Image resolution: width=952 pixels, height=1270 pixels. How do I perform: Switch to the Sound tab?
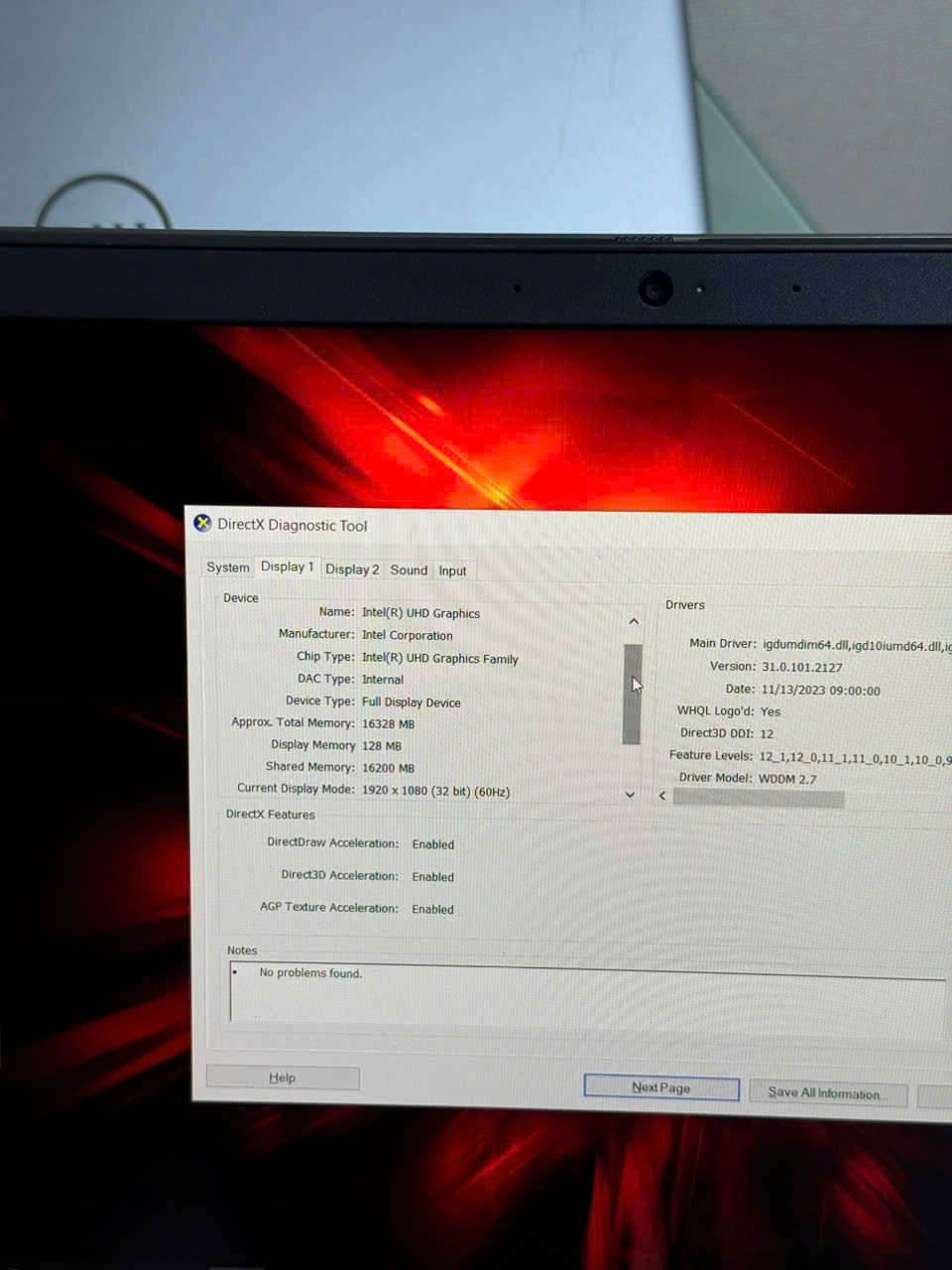(409, 570)
